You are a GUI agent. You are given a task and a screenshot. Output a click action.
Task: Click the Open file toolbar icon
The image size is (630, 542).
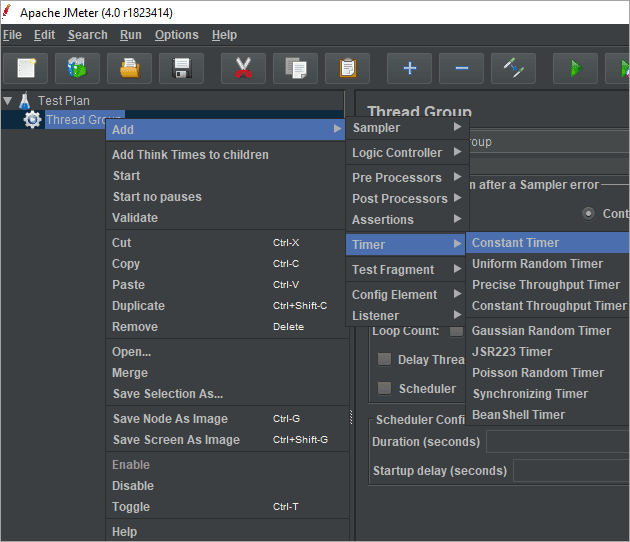click(x=129, y=68)
